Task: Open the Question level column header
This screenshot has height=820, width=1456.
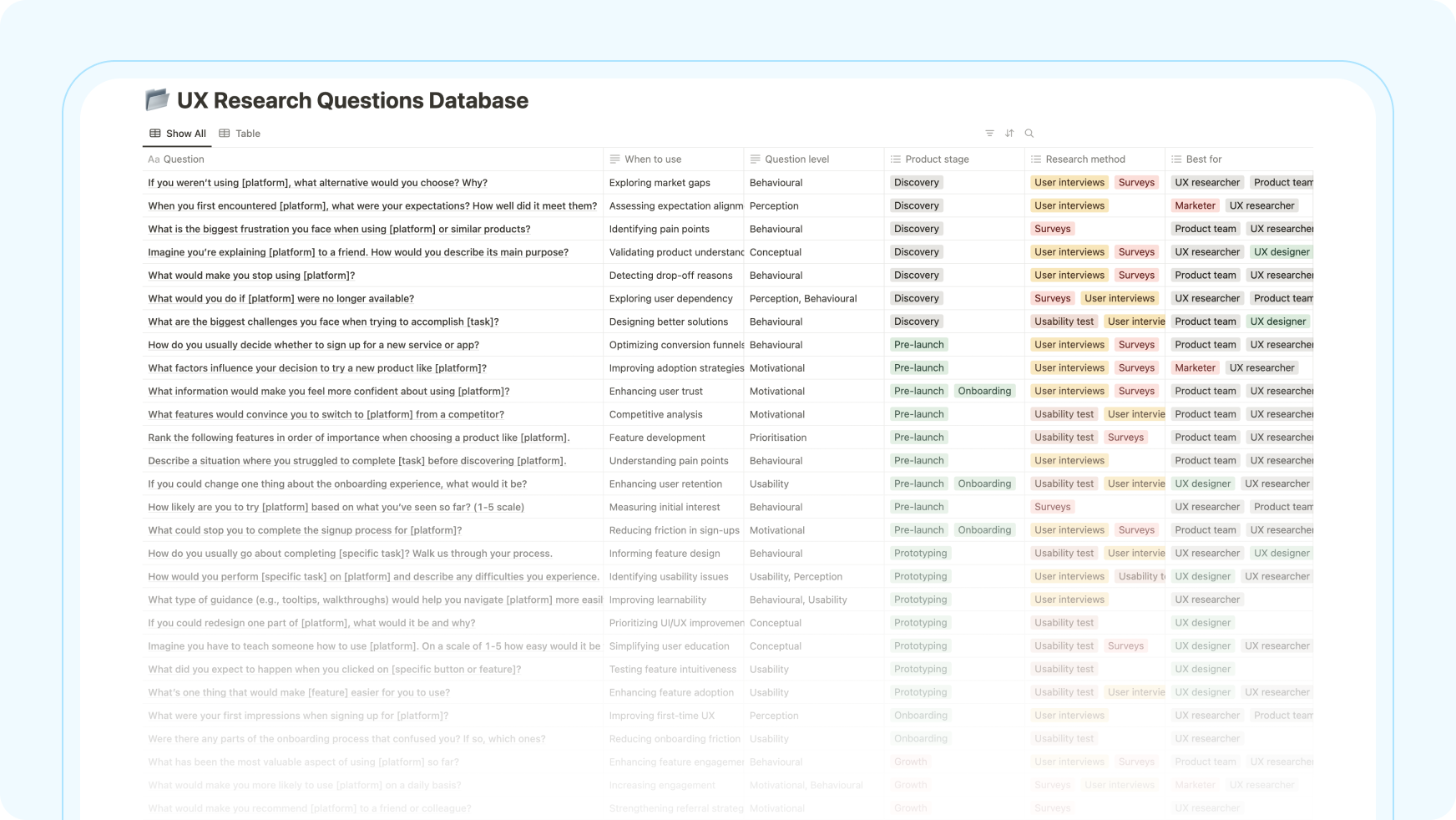Action: (x=796, y=159)
